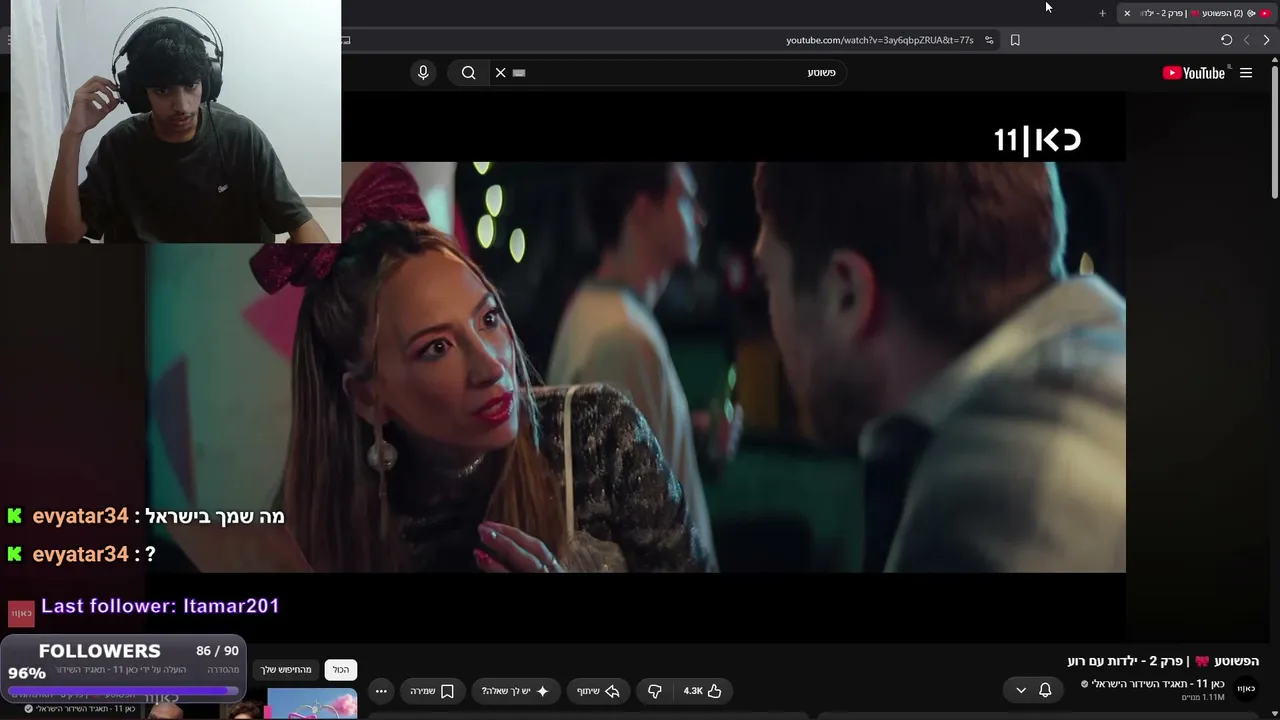Toggle the channel notification bell
This screenshot has width=1280, height=720.
pos(1045,690)
